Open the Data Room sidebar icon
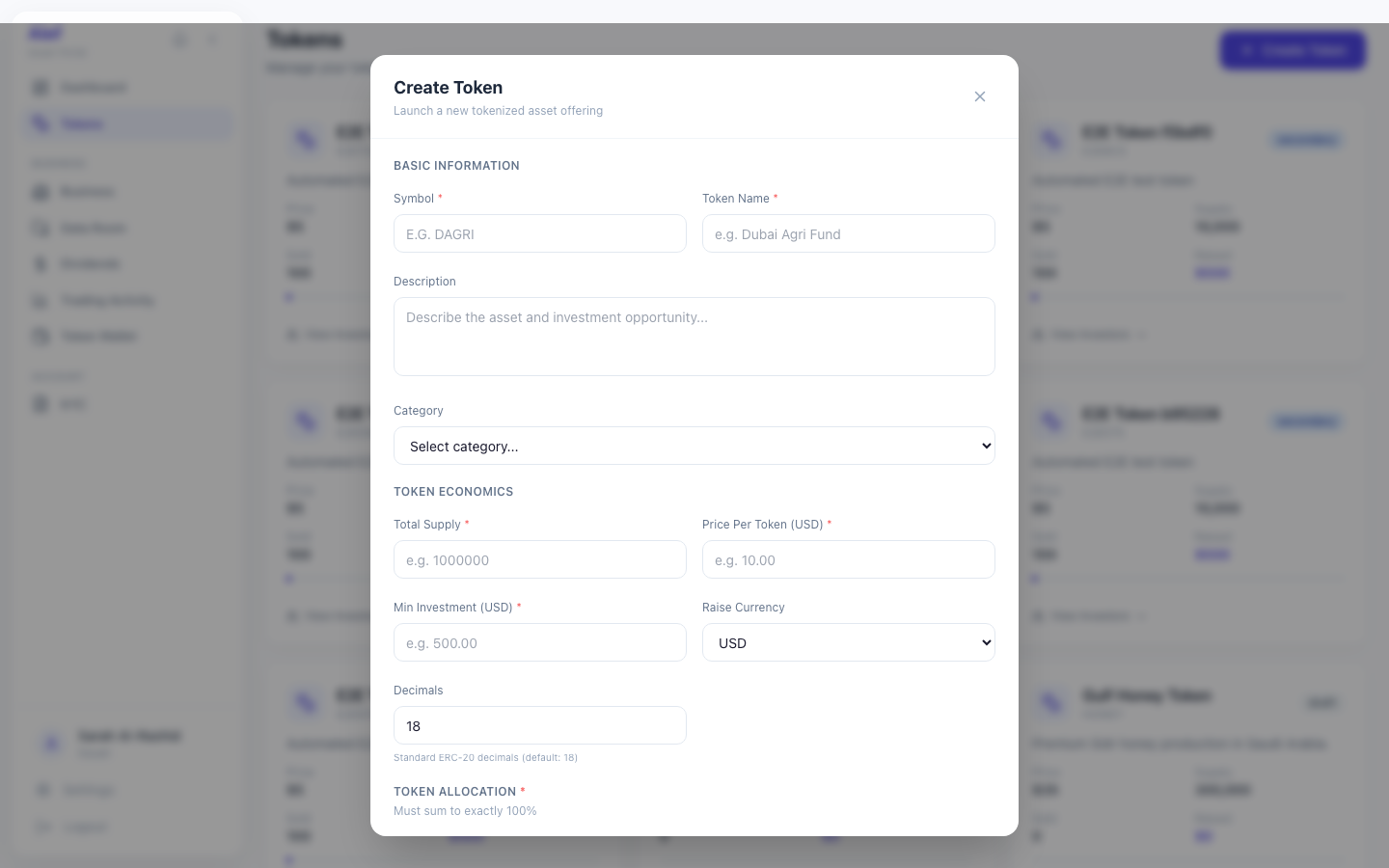 point(40,228)
